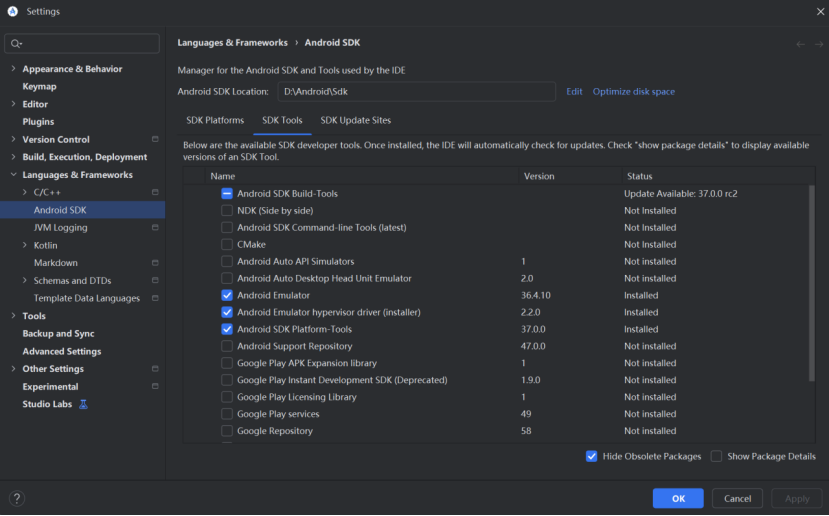Click the Android SDK Location field
The width and height of the screenshot is (829, 516).
click(x=417, y=91)
